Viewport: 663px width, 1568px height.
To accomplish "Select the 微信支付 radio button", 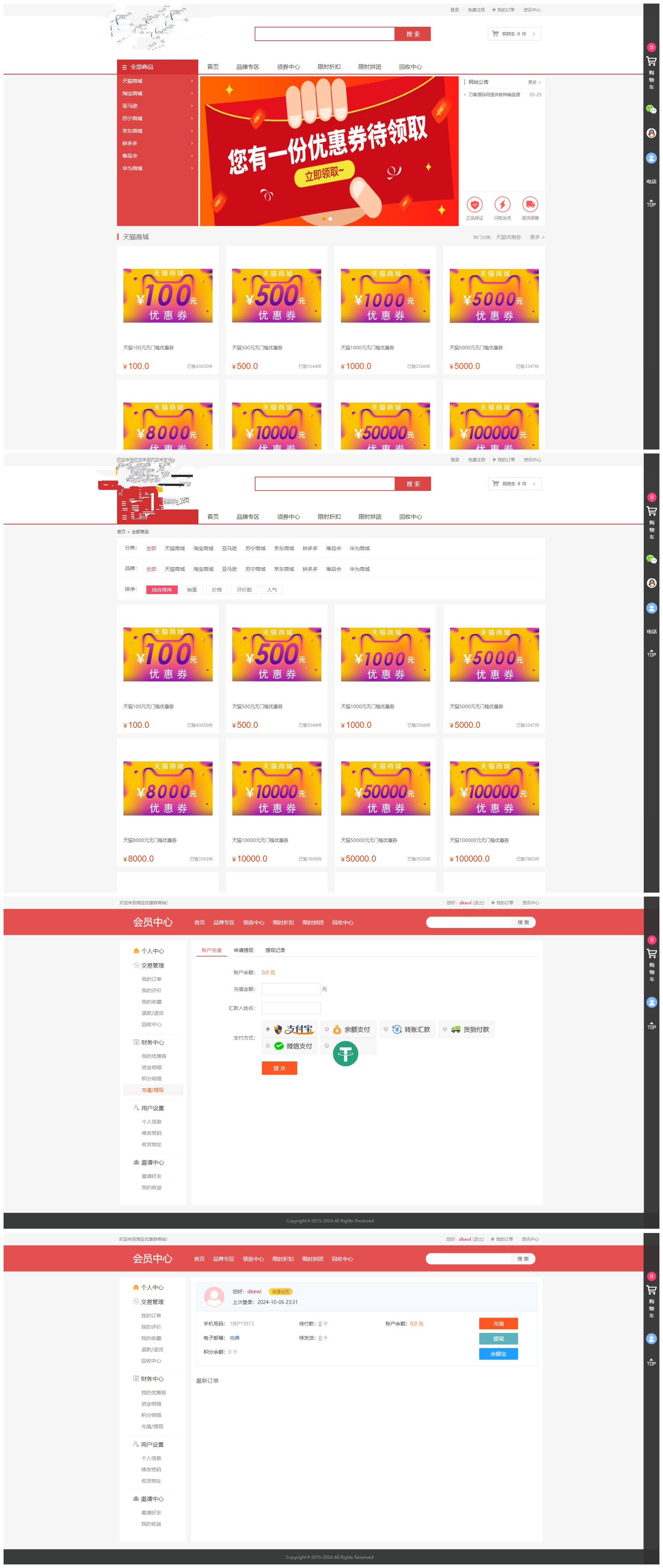I will (x=267, y=1045).
